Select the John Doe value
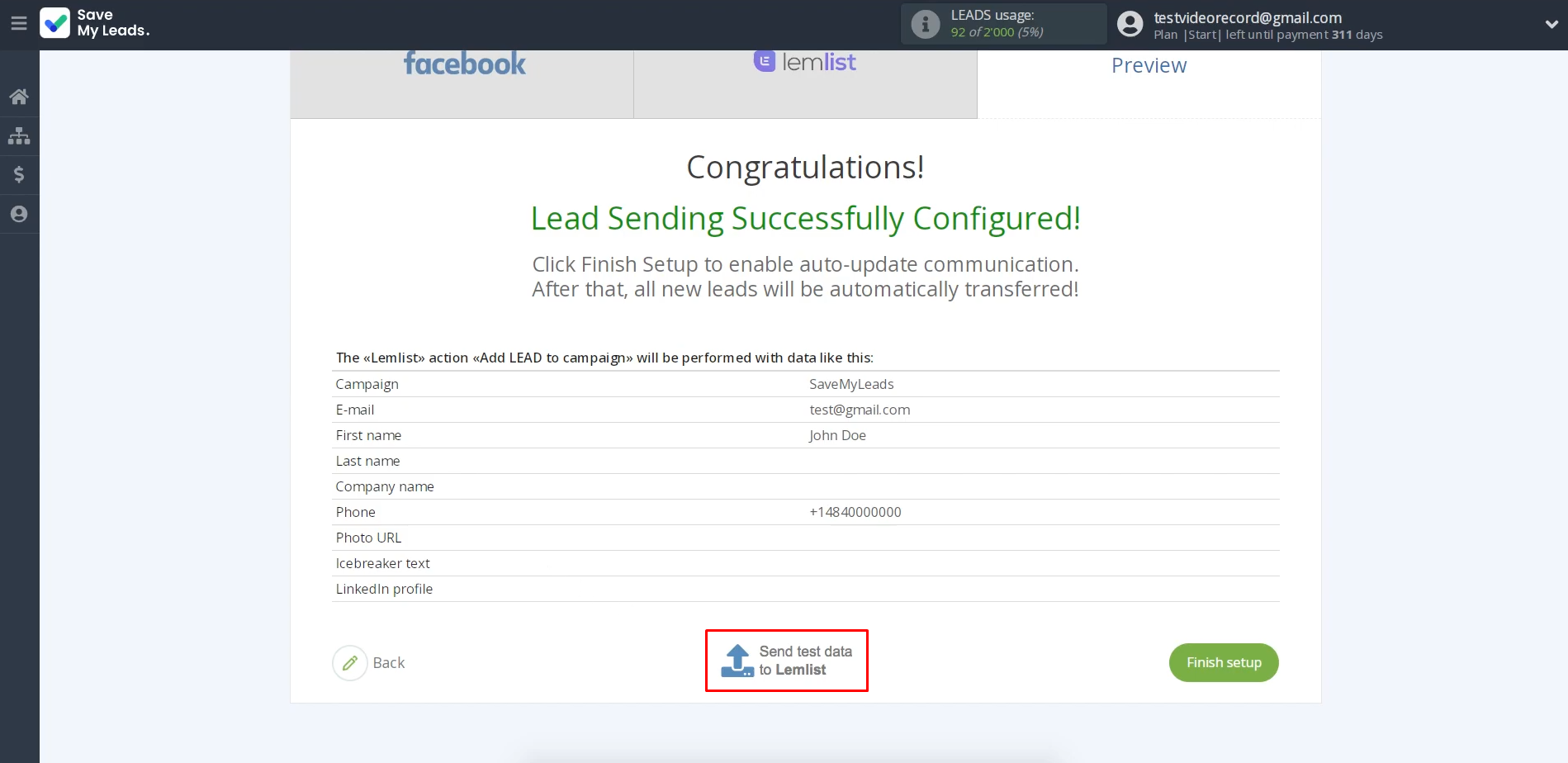This screenshot has height=763, width=1568. (x=837, y=435)
